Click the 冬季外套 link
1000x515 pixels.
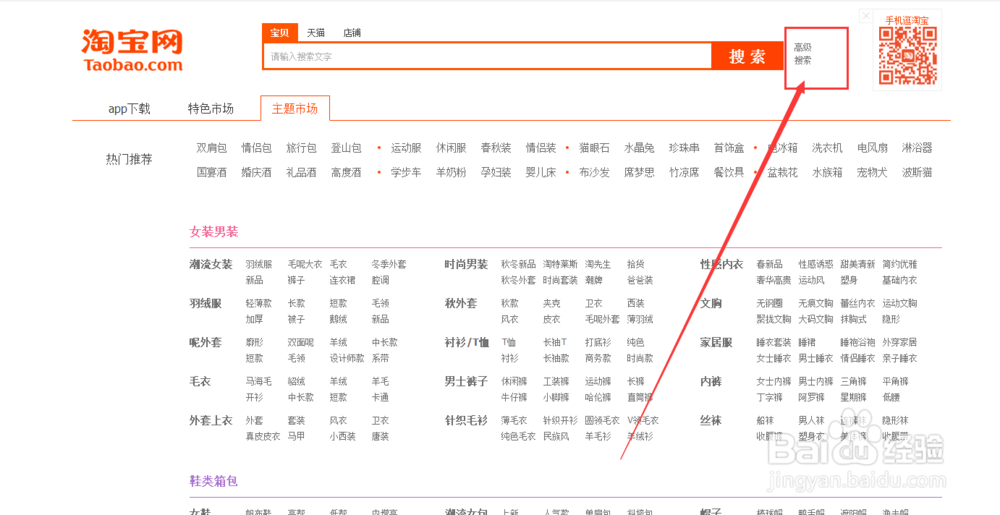(x=389, y=264)
